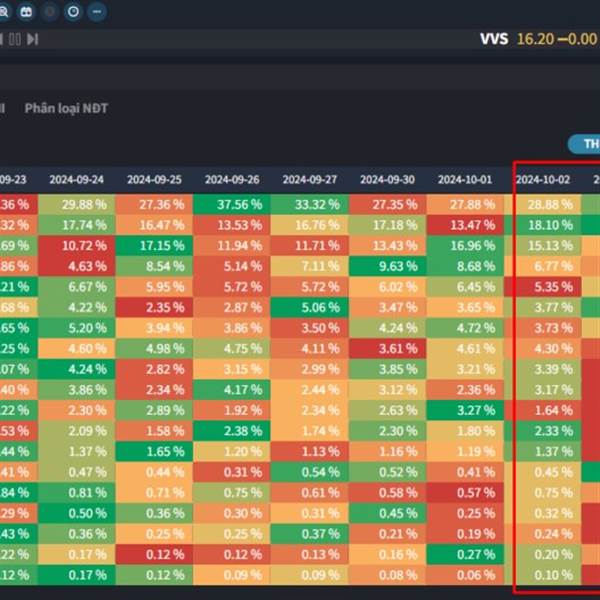Screen dimensions: 600x600
Task: Open the clock history icon
Action: (x=73, y=12)
